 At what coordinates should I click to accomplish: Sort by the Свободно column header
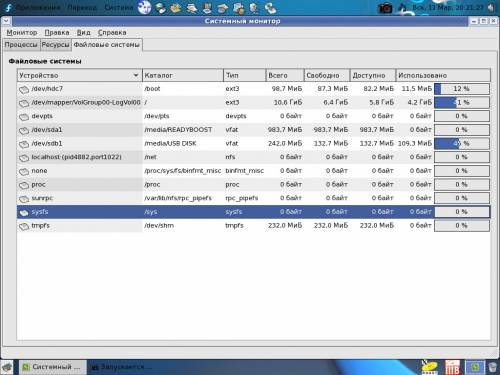[327, 75]
